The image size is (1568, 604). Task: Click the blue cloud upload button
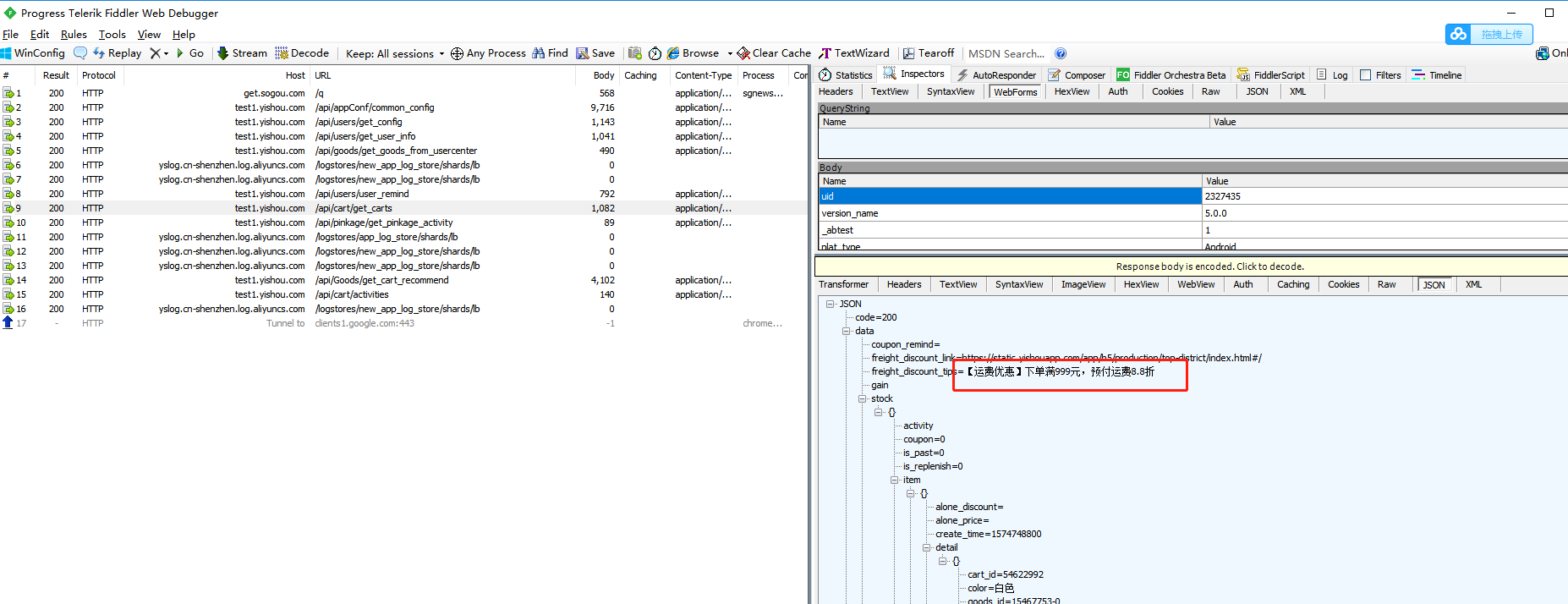1489,34
